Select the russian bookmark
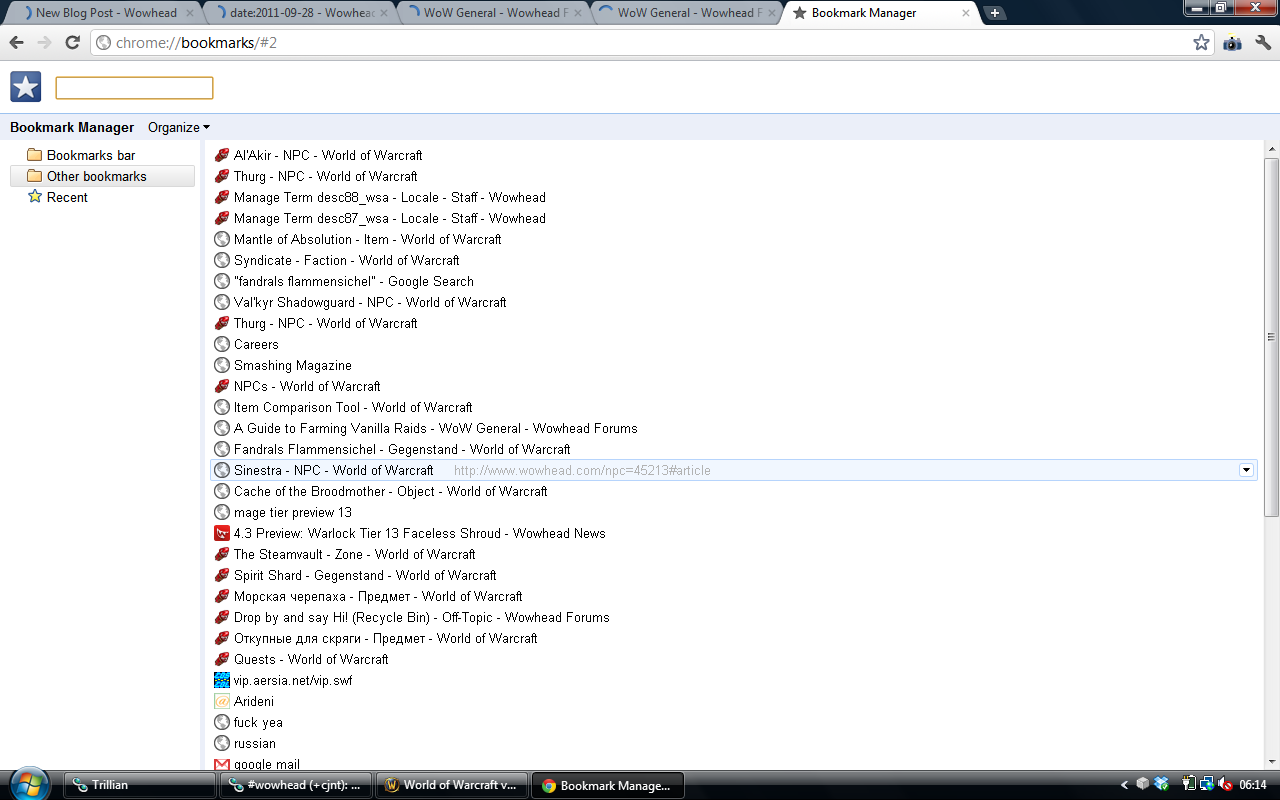Image resolution: width=1280 pixels, height=800 pixels. [x=734, y=743]
